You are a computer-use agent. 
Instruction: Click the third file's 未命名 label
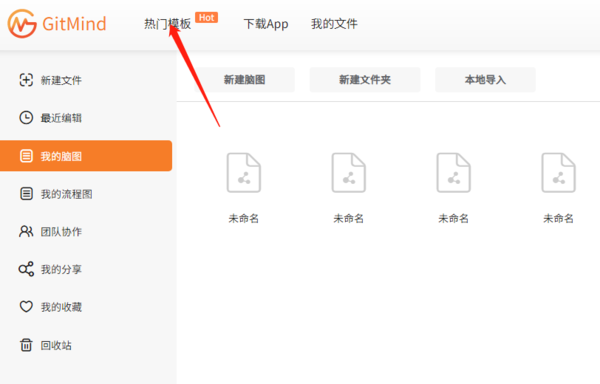click(x=453, y=218)
